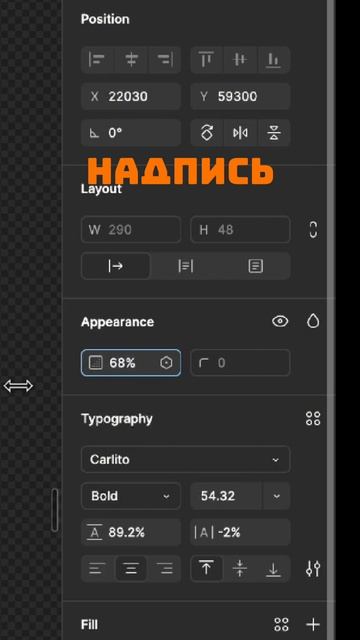
Task: Open Typography styles four-dot icon
Action: pyautogui.click(x=313, y=419)
